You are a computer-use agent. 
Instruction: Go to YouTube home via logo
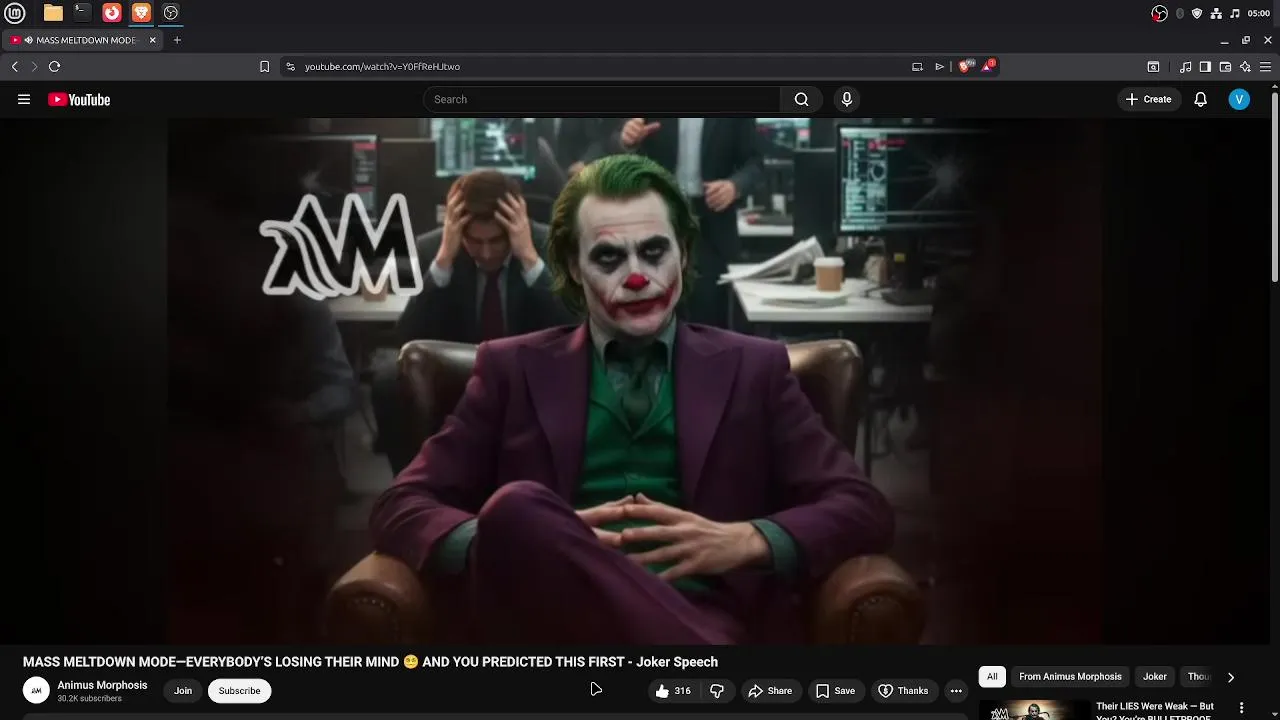79,99
